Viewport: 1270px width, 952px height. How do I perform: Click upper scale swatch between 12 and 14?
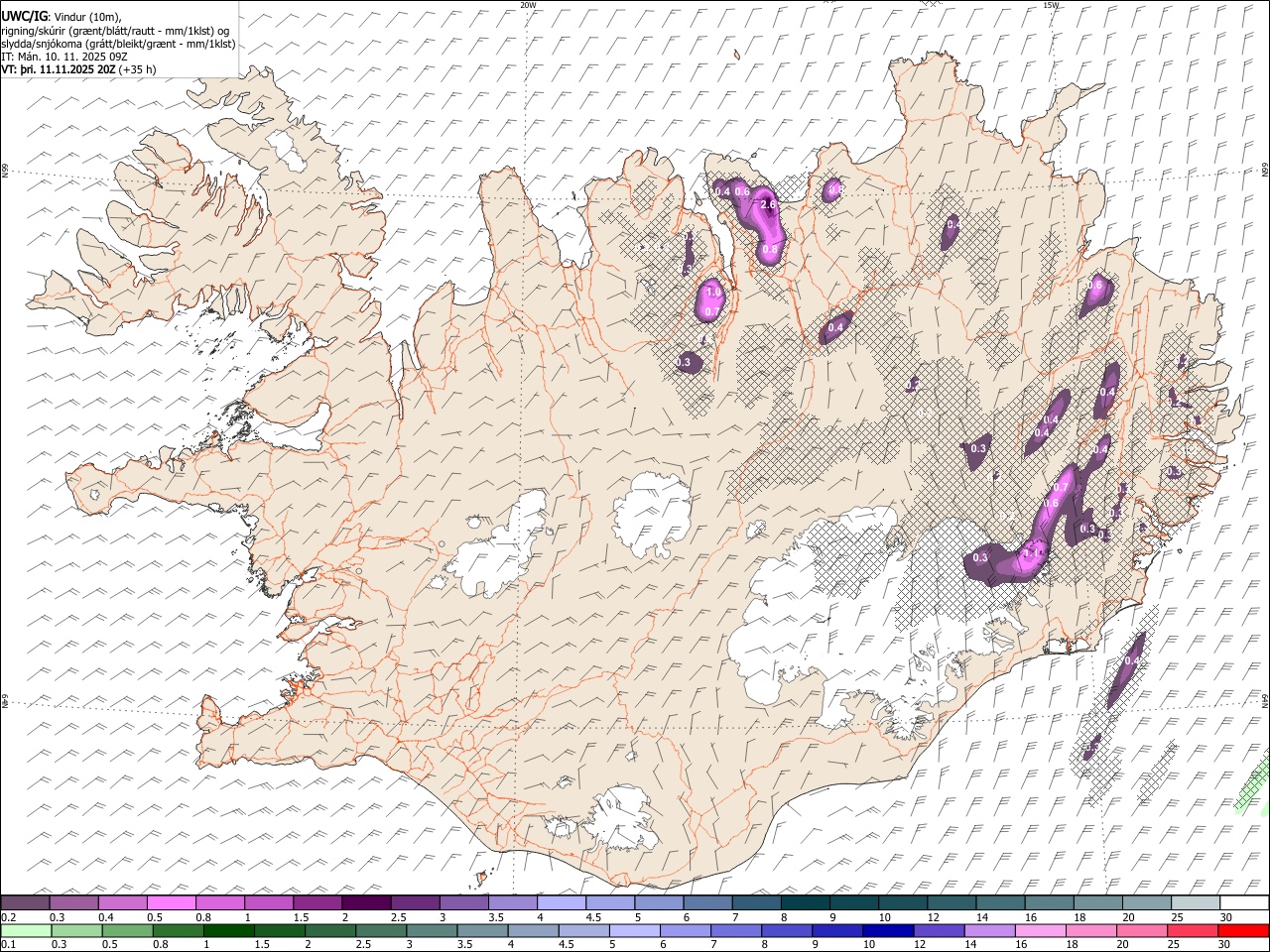pos(950,902)
